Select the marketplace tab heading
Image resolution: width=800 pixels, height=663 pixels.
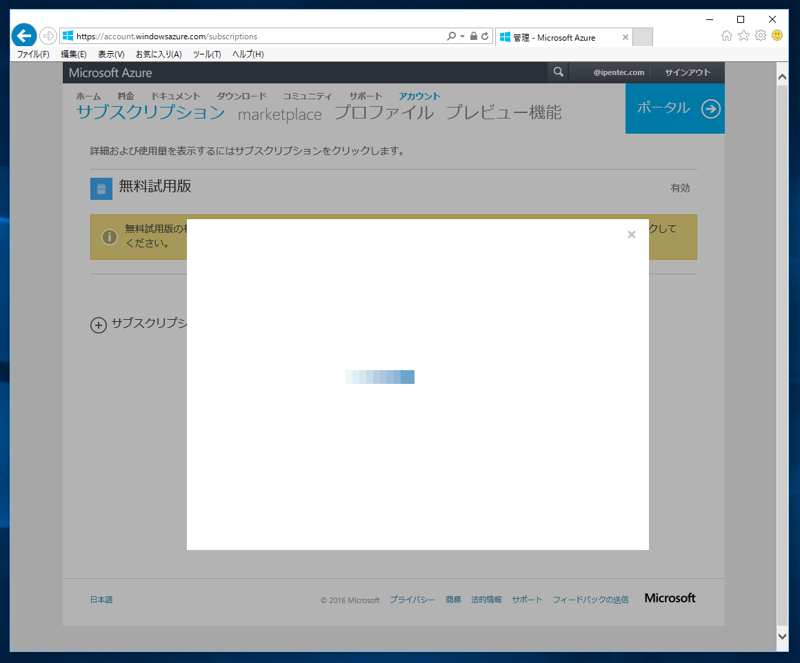tap(280, 114)
